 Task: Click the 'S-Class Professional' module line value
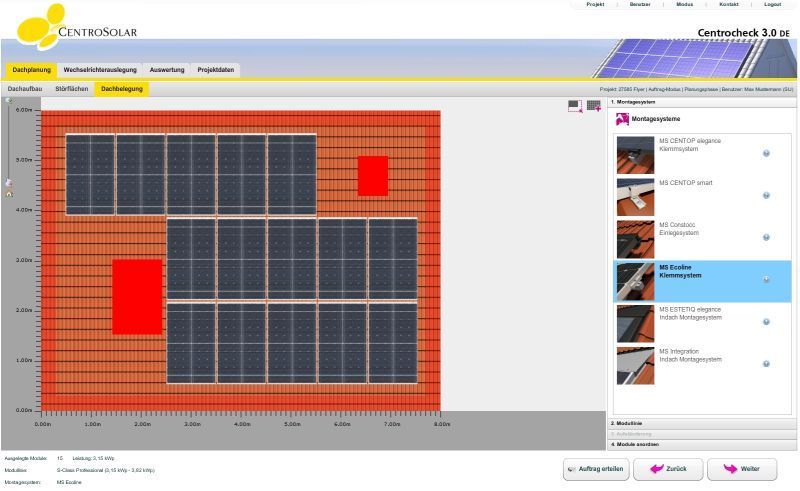tap(105, 470)
